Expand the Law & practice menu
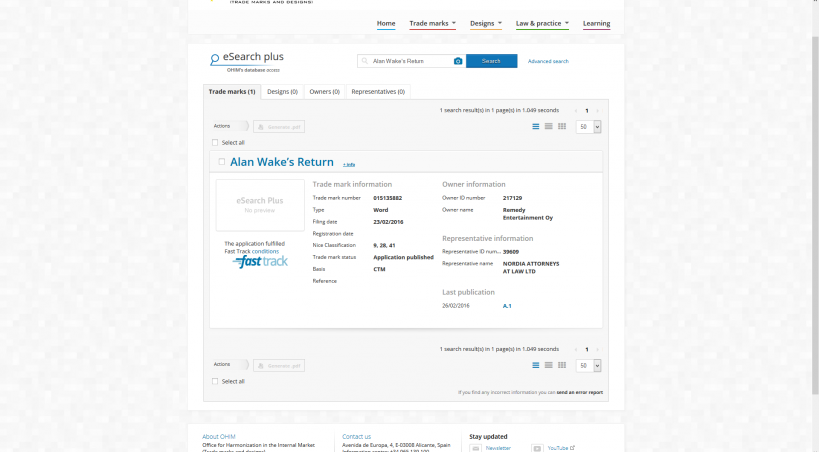 point(542,23)
